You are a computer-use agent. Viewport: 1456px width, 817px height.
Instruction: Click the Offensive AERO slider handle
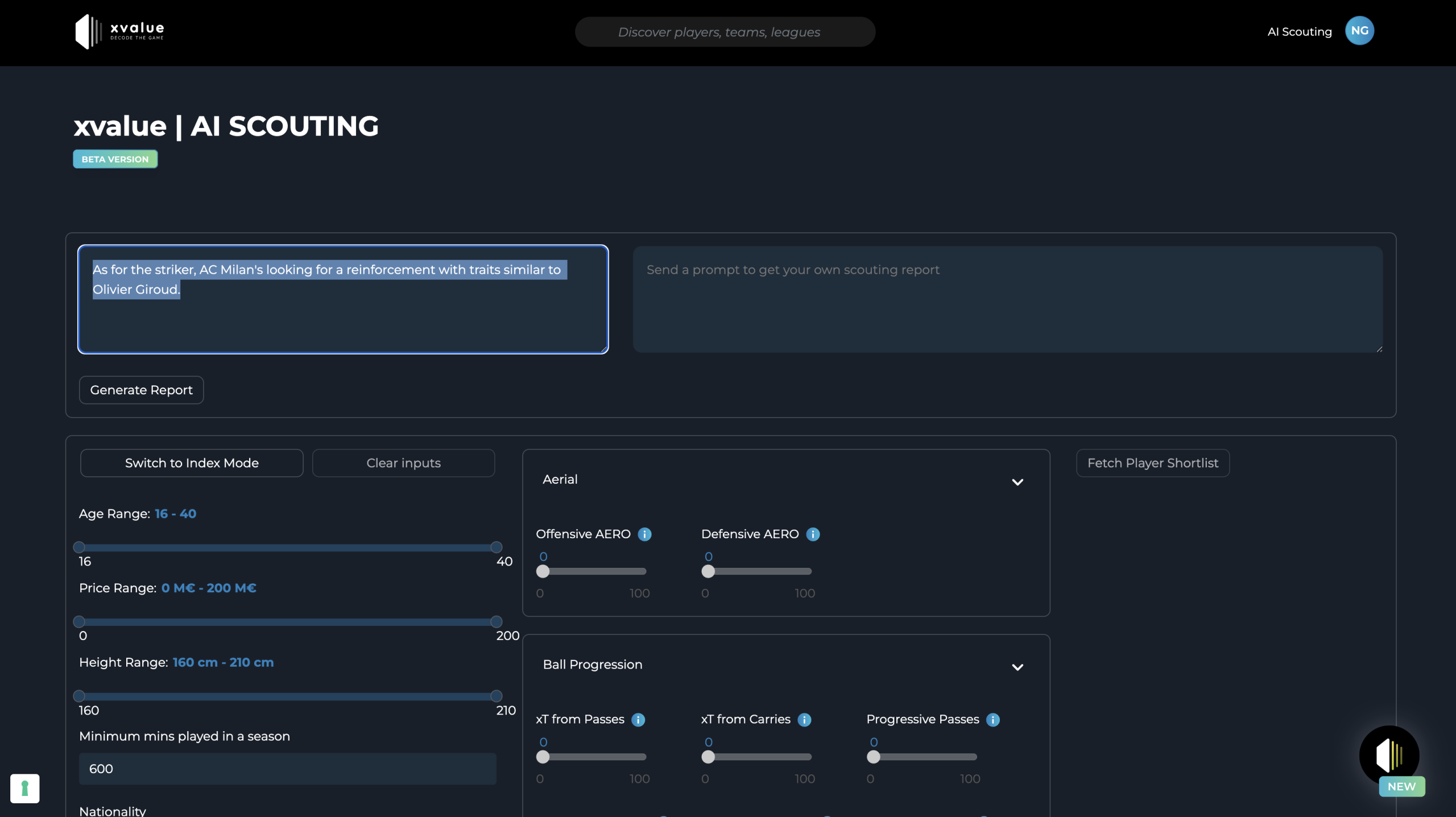[543, 571]
